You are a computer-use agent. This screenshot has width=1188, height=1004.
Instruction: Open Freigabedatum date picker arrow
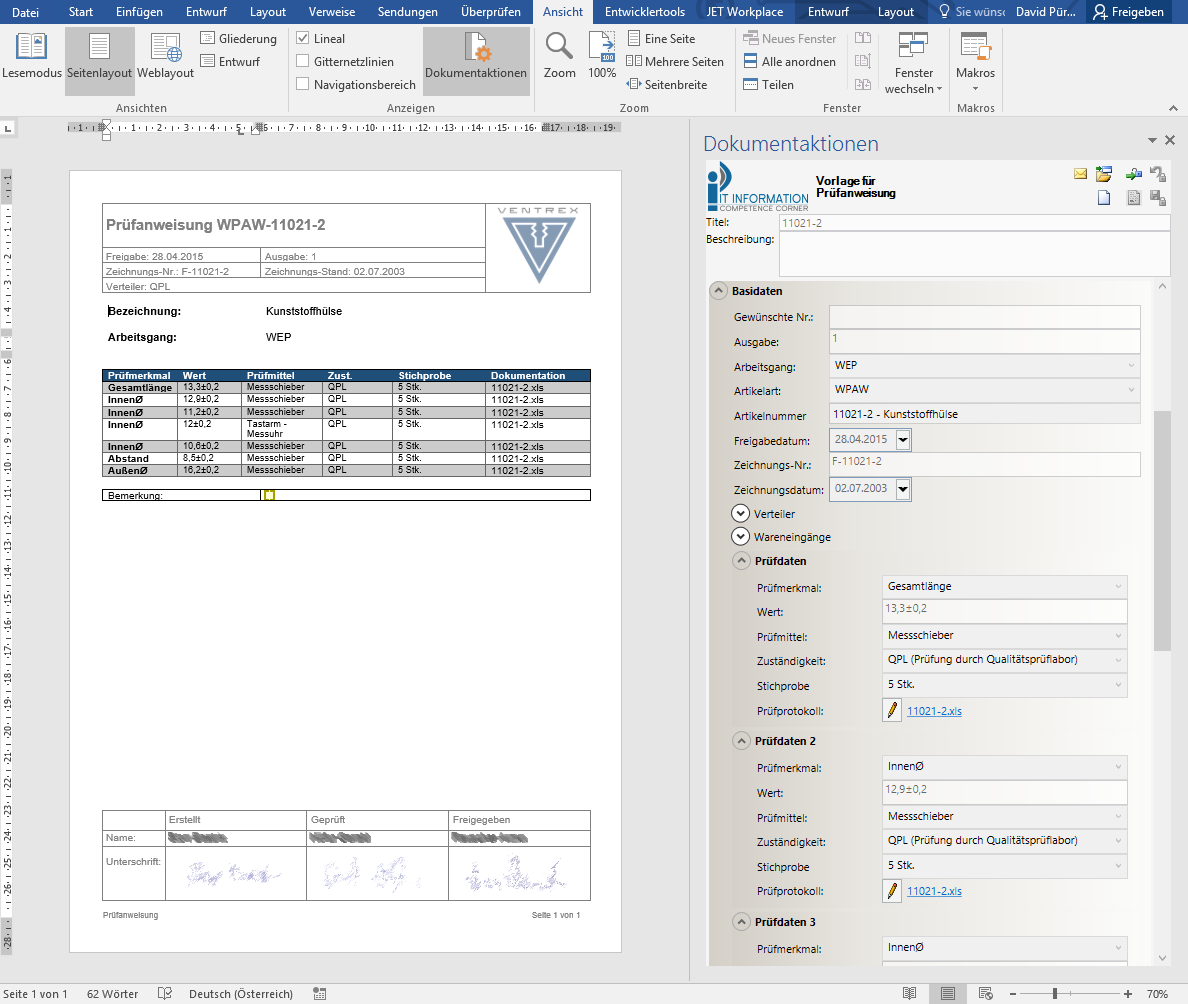903,439
